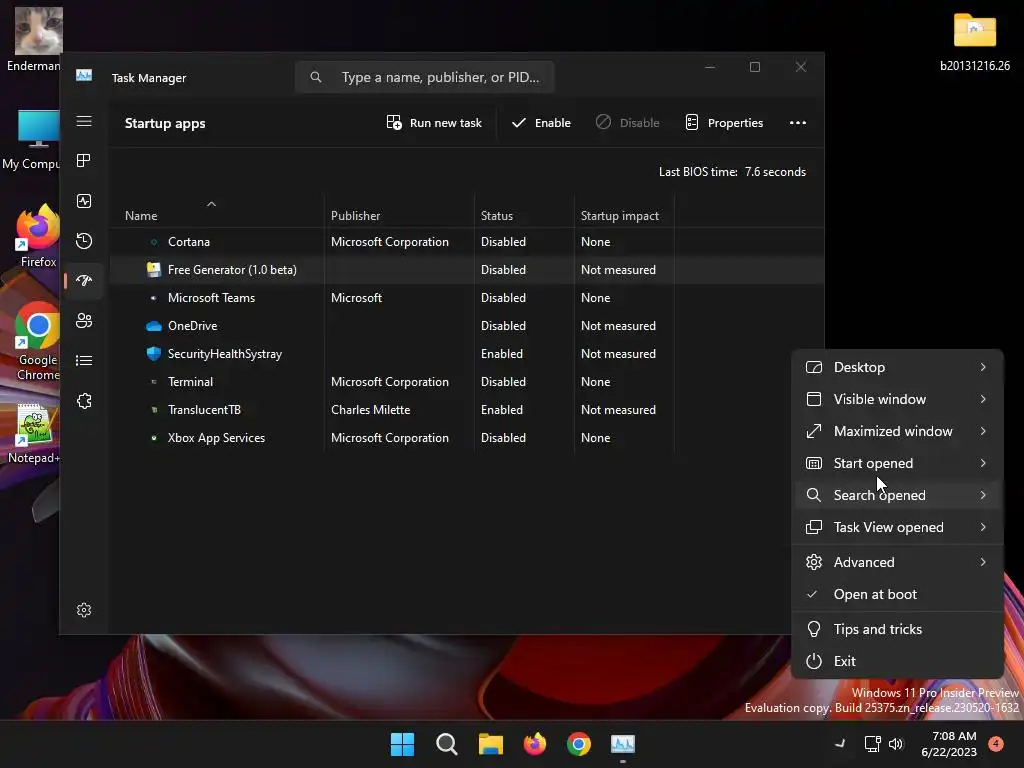This screenshot has width=1024, height=768.
Task: Click the Tips and tricks lightbulb icon
Action: 814,630
